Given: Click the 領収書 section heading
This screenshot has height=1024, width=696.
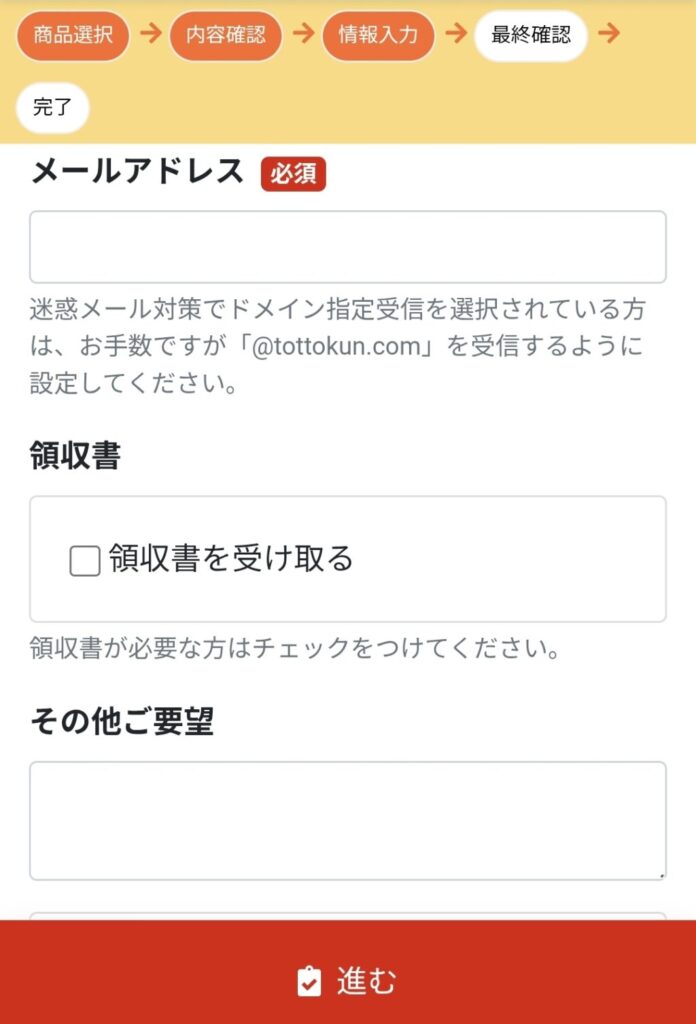Looking at the screenshot, I should coord(75,456).
